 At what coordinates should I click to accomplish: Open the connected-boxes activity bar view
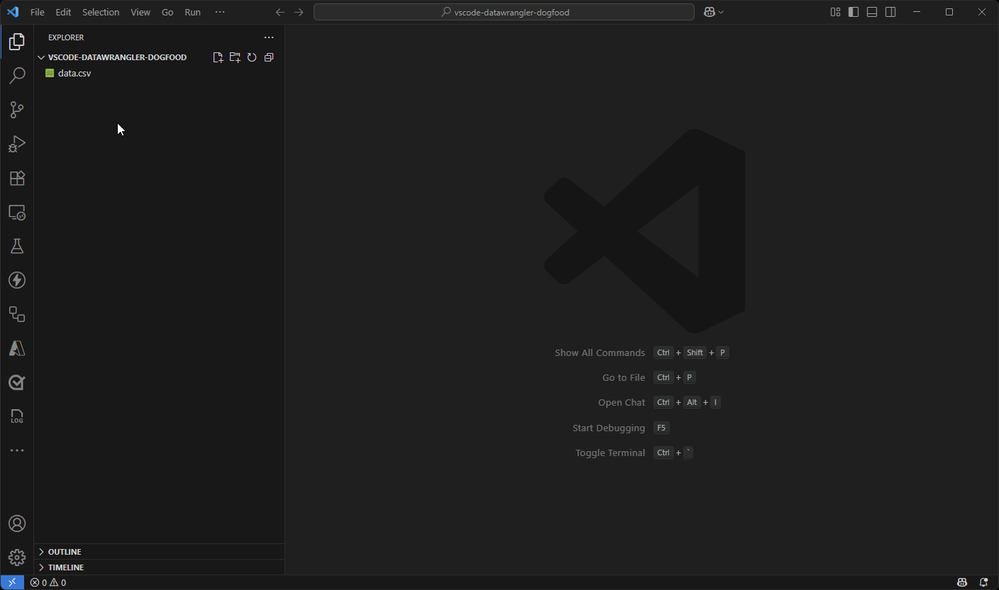tap(17, 314)
